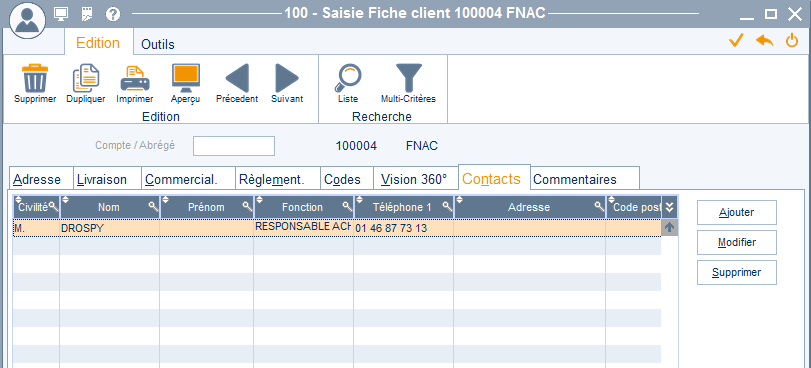
Task: Go to next record with Suivant arrow
Action: [x=287, y=78]
